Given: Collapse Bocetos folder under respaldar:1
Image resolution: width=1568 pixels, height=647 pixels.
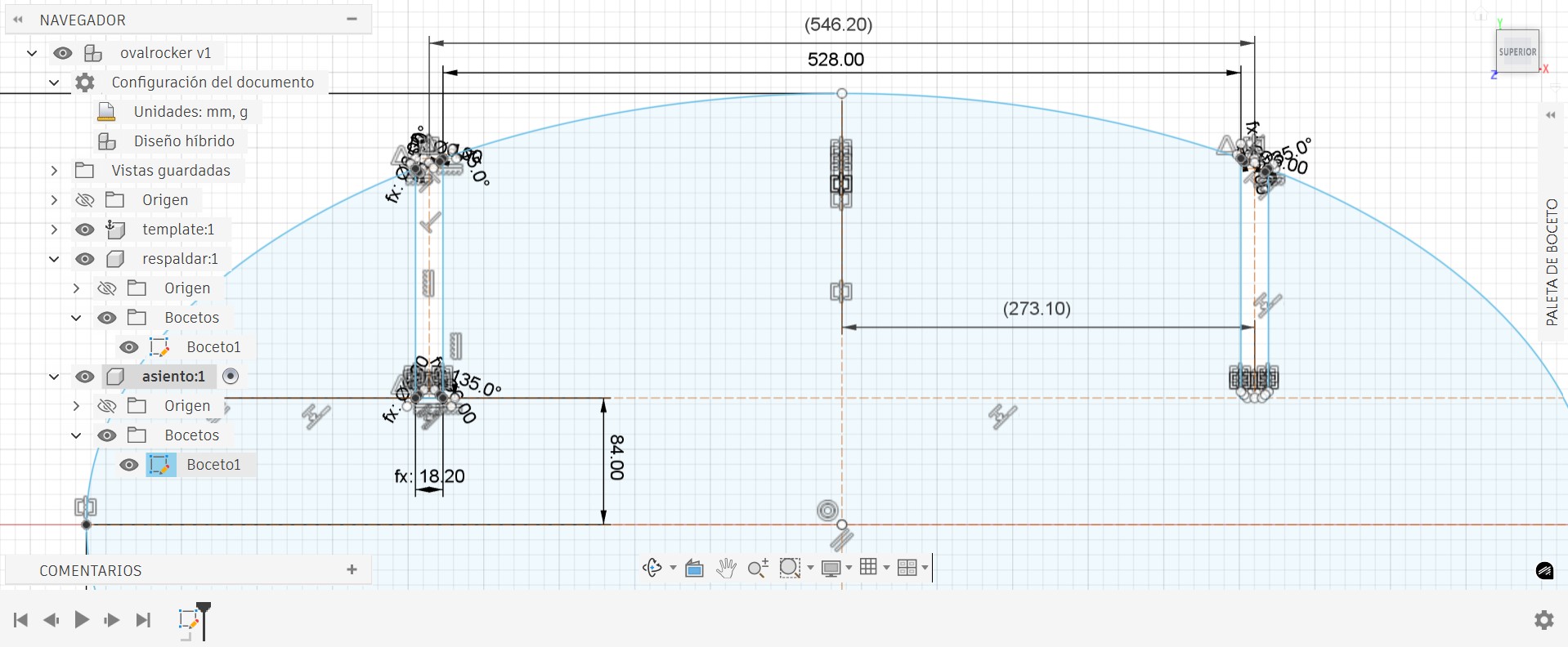Looking at the screenshot, I should pos(76,318).
